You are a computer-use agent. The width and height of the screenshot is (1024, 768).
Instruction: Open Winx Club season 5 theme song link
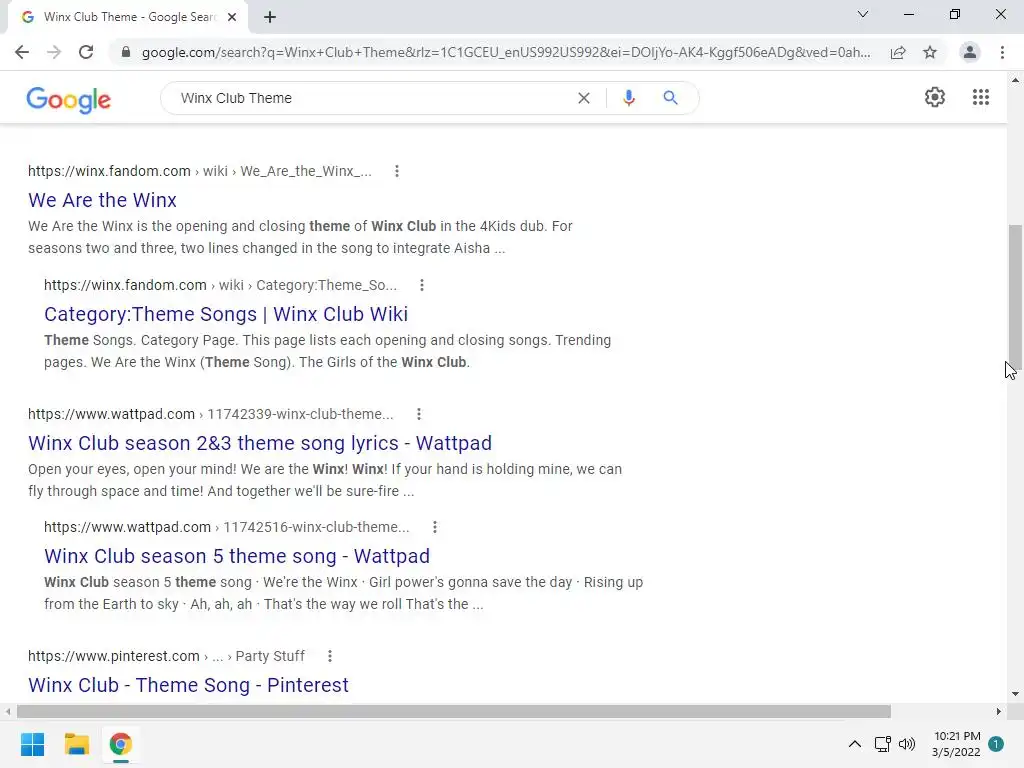click(x=237, y=556)
